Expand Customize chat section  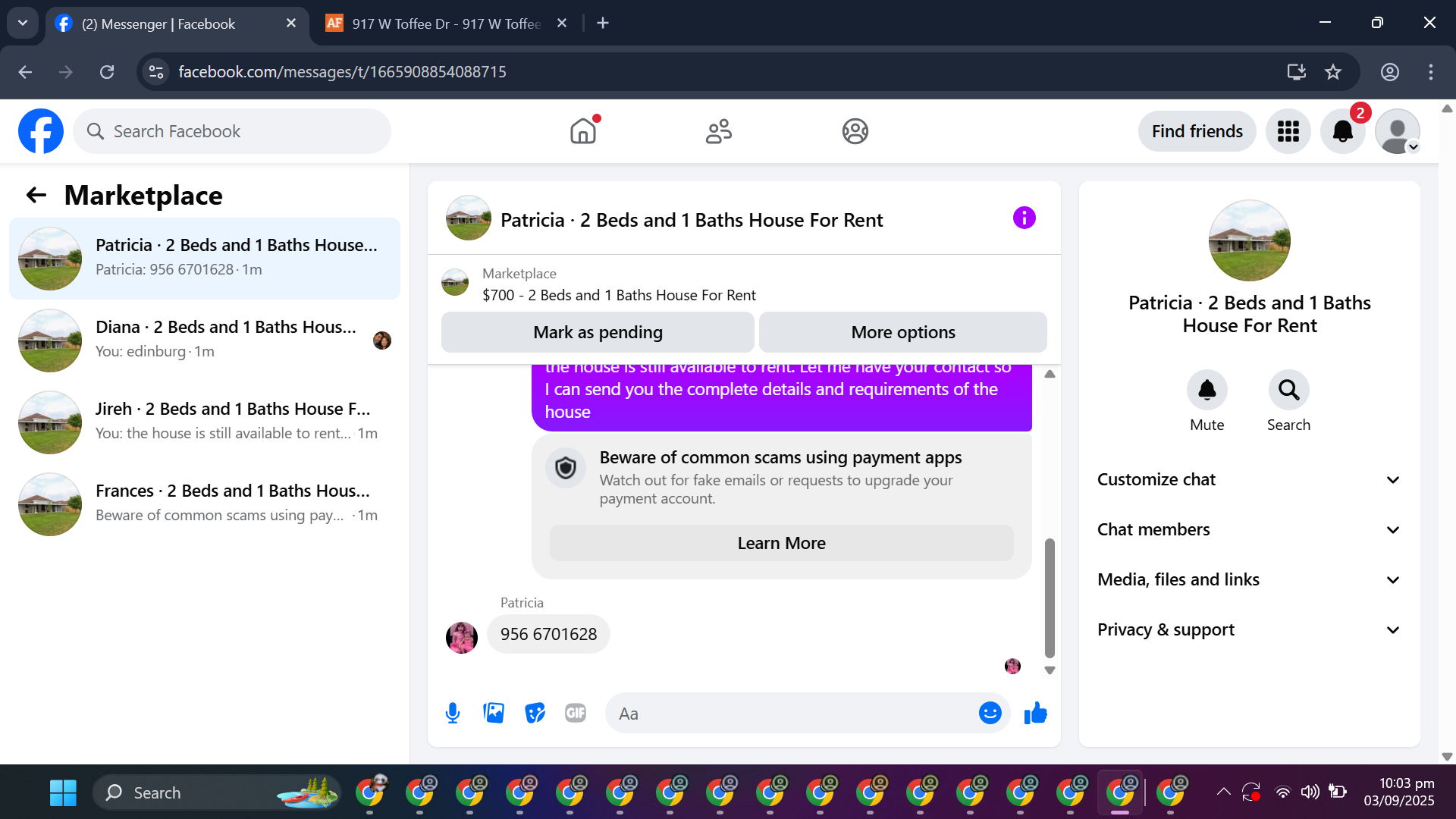(x=1249, y=479)
